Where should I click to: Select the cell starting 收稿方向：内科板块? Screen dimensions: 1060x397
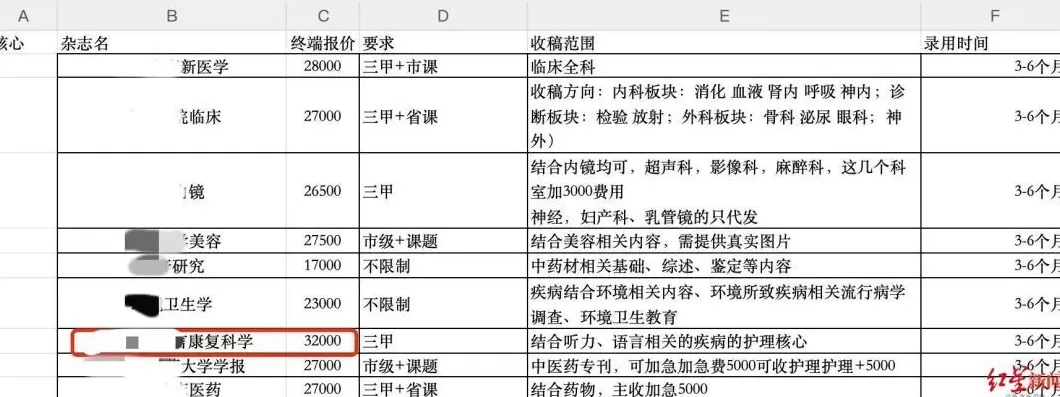724,116
